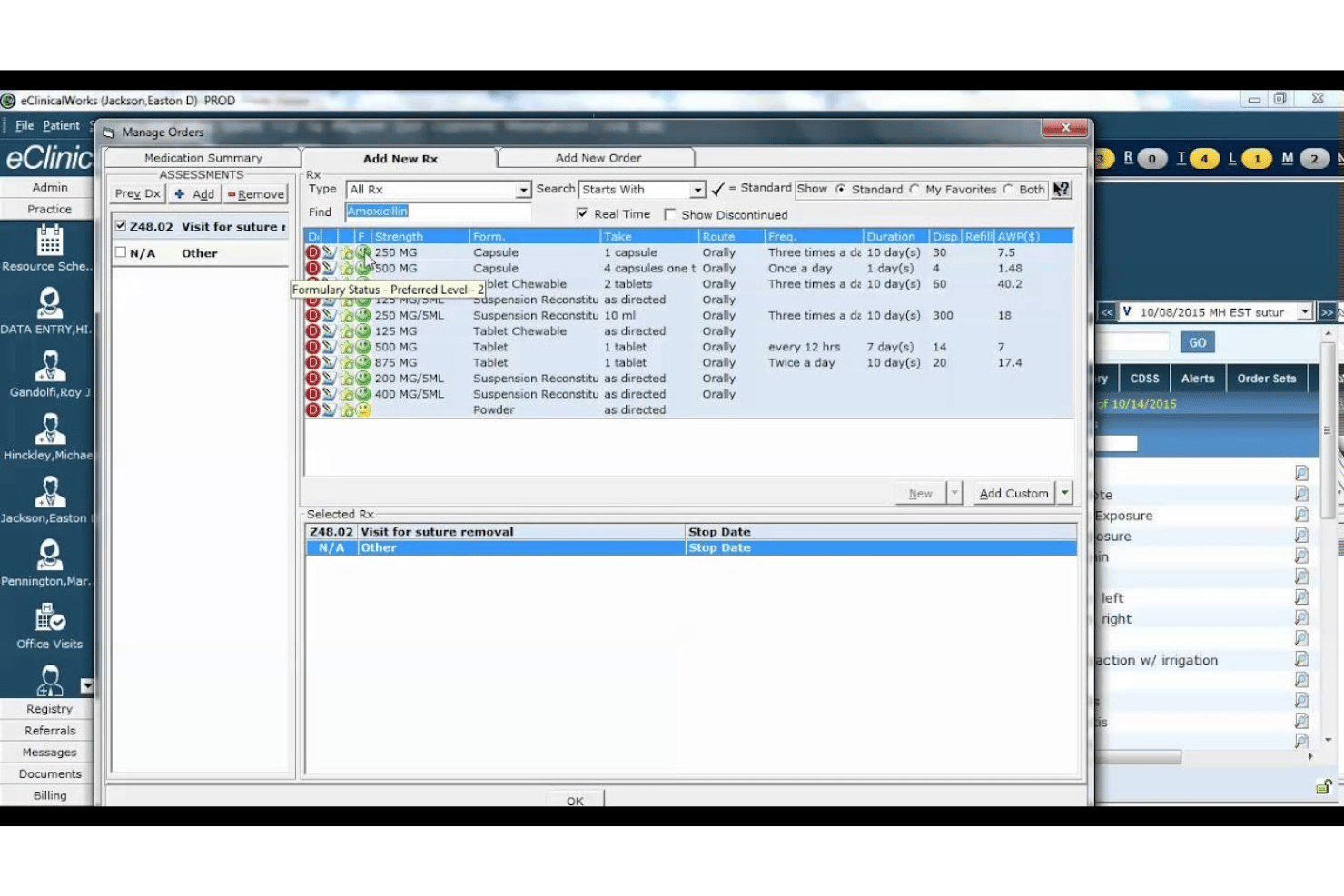Click pen icon in 250 MG/5ML row
The height and width of the screenshot is (896, 1344).
[329, 315]
